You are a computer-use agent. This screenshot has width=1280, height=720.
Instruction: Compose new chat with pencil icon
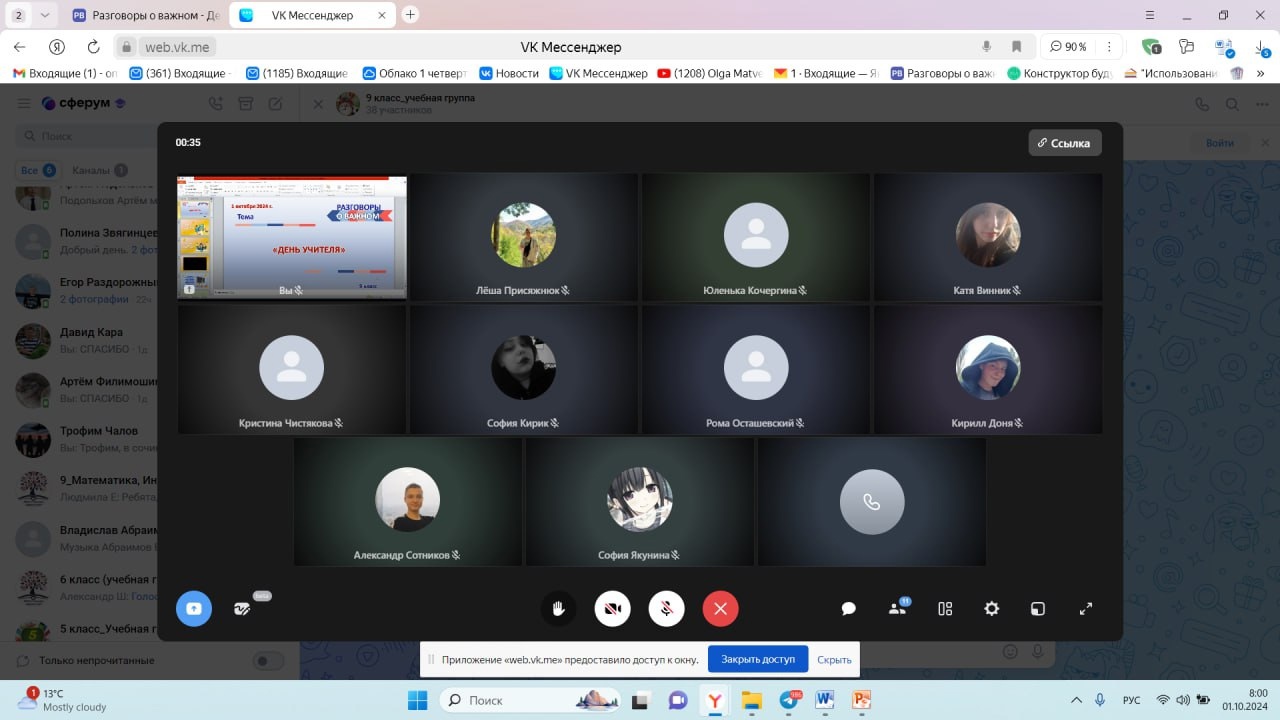coord(275,103)
